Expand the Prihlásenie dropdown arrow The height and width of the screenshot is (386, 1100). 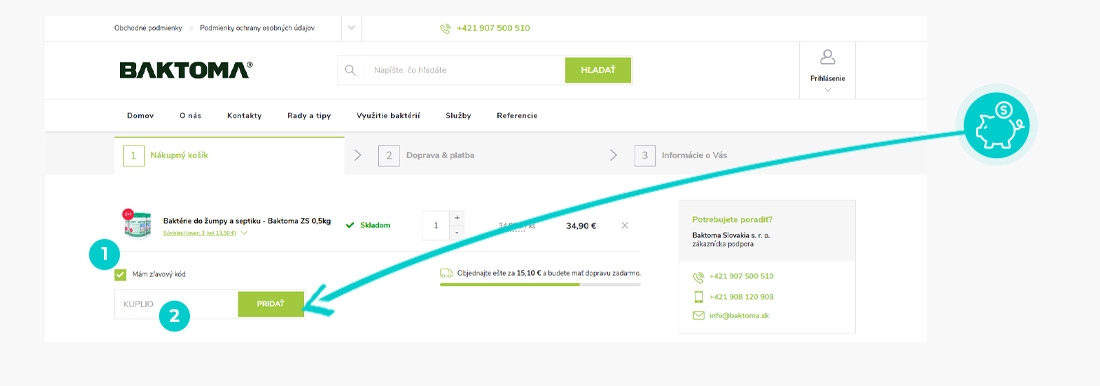(x=828, y=90)
